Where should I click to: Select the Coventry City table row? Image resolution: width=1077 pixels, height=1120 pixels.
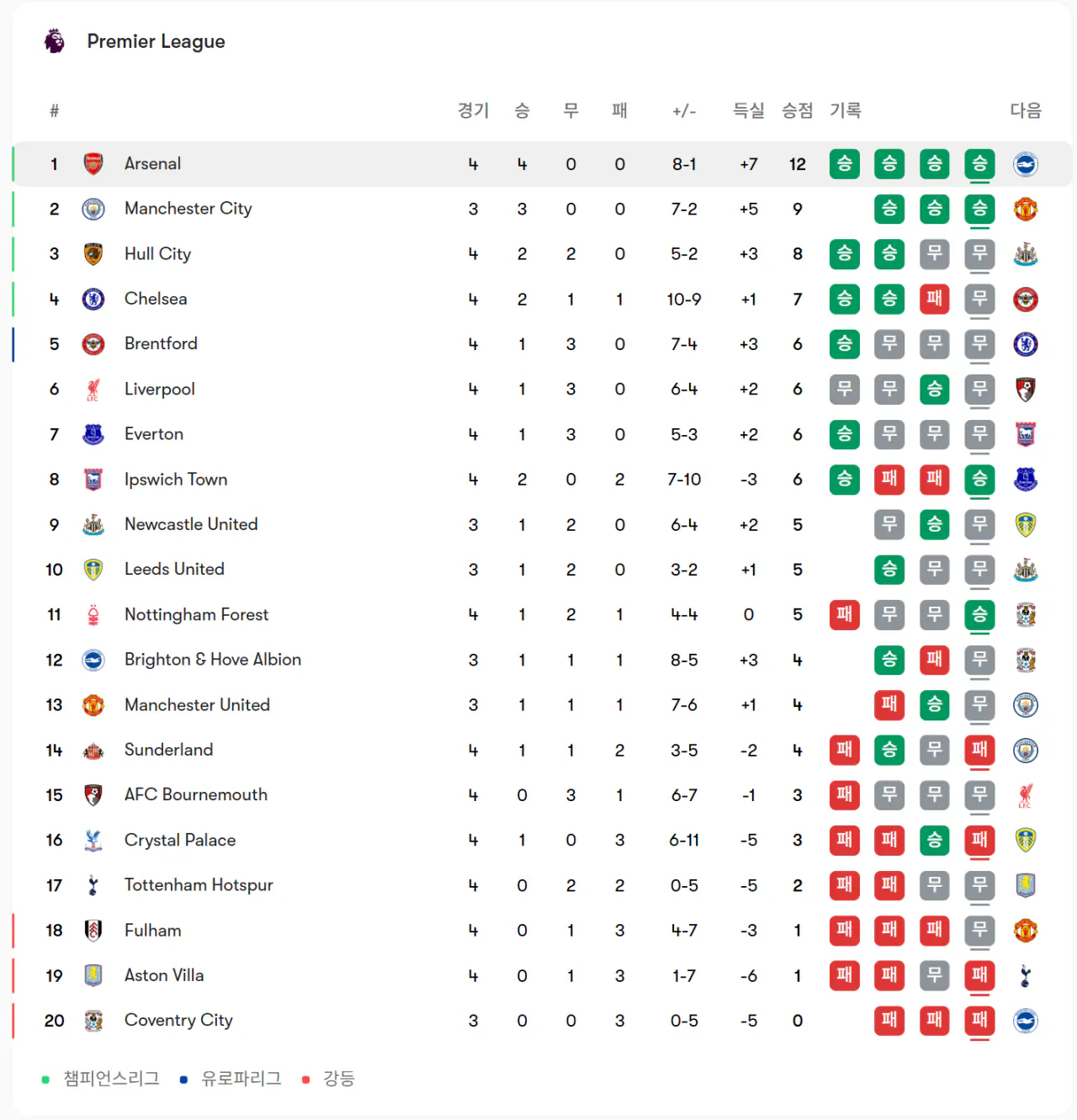[542, 1021]
